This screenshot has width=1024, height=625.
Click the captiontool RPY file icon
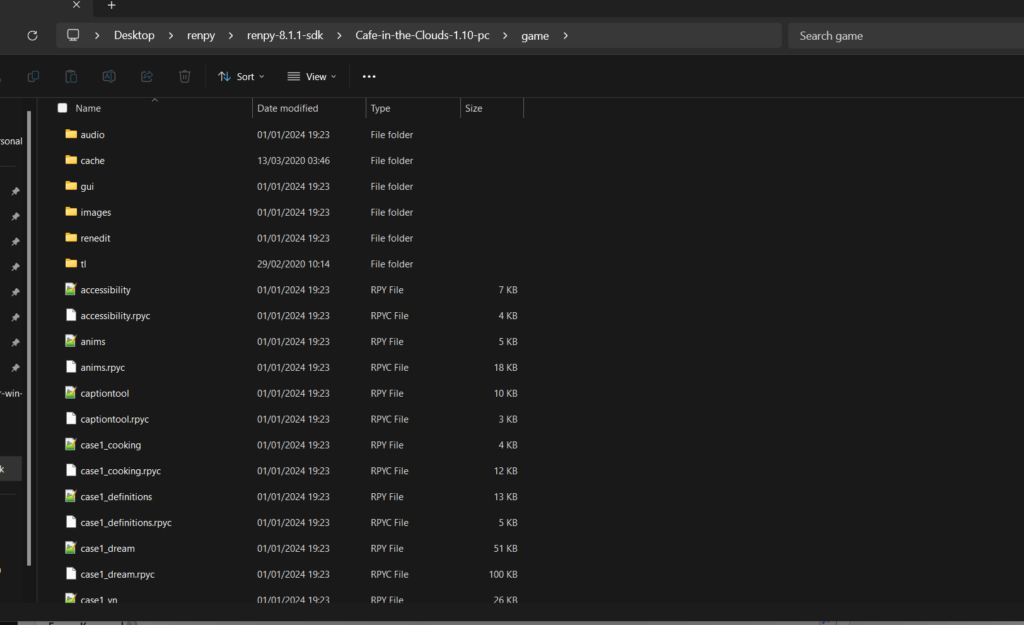tap(71, 393)
